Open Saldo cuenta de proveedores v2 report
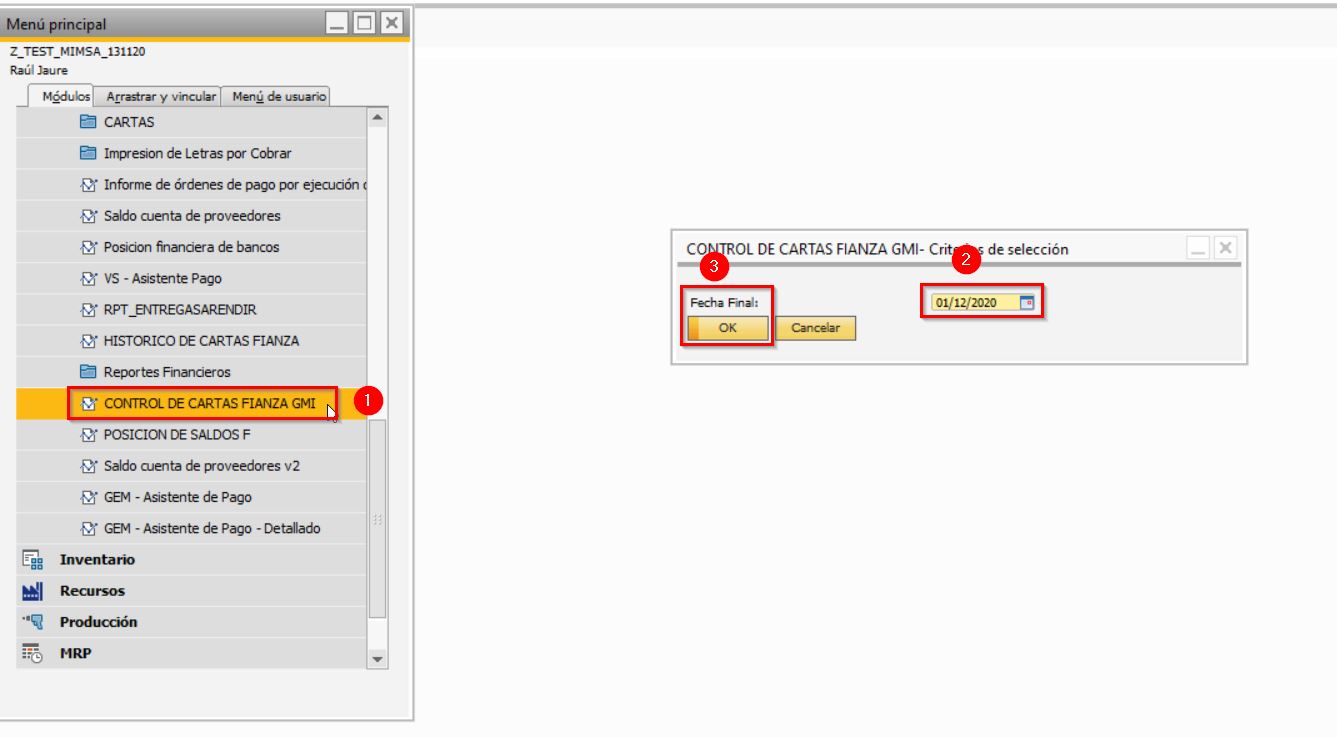This screenshot has height=737, width=1337. pyautogui.click(x=201, y=466)
